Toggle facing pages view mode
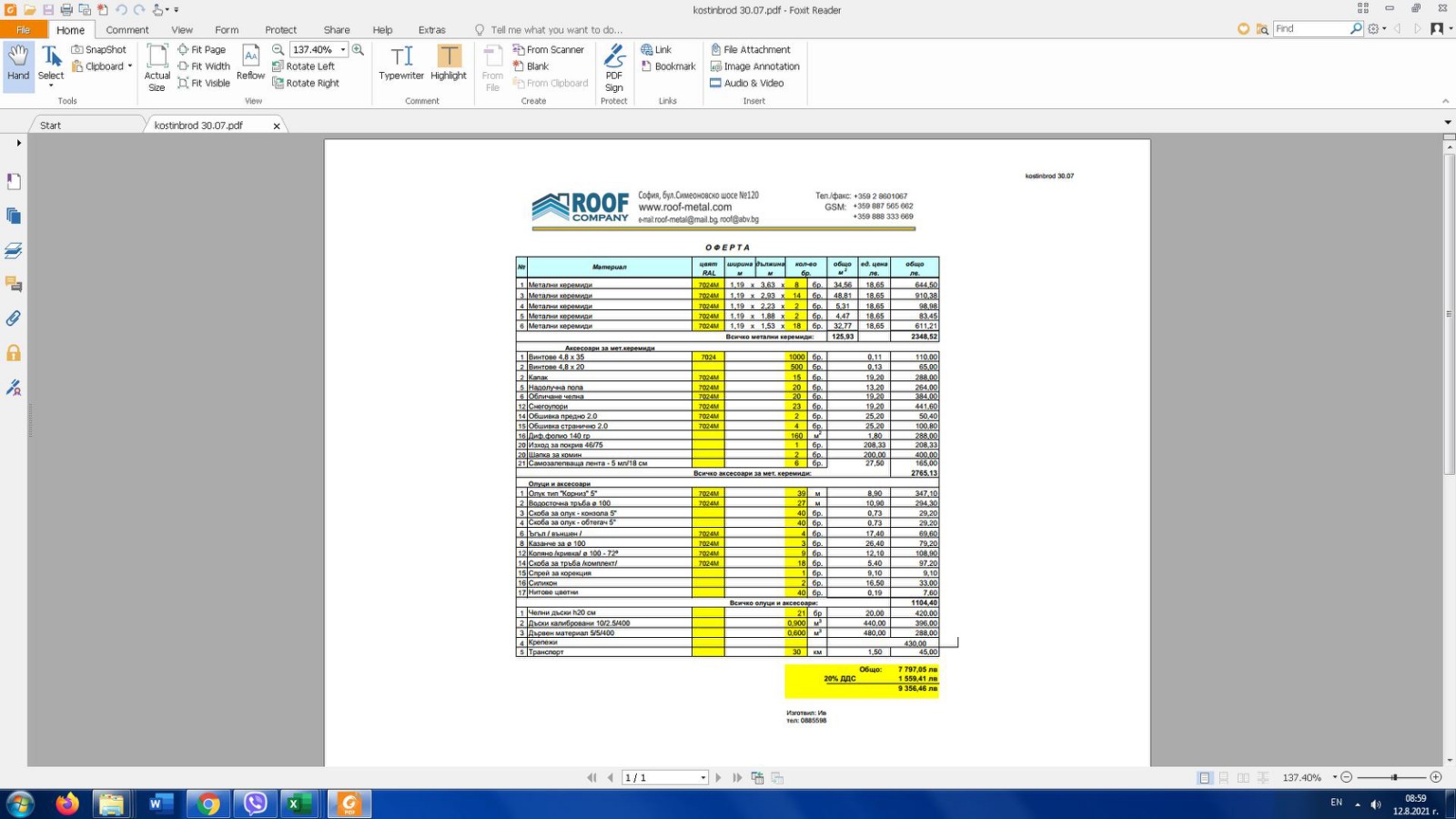This screenshot has height=819, width=1456. [x=1243, y=778]
